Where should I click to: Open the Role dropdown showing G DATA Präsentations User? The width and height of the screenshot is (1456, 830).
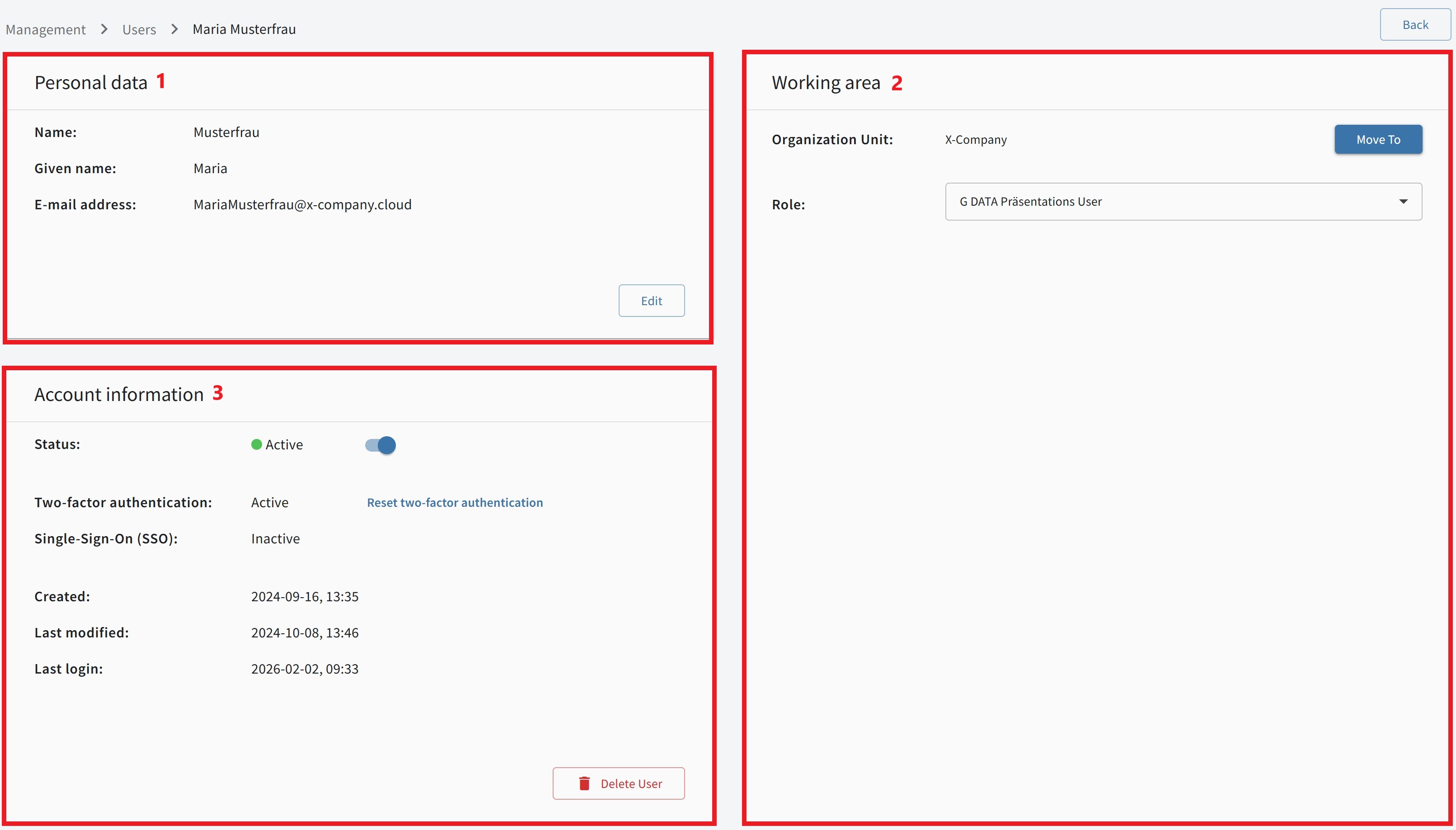[x=1183, y=201]
